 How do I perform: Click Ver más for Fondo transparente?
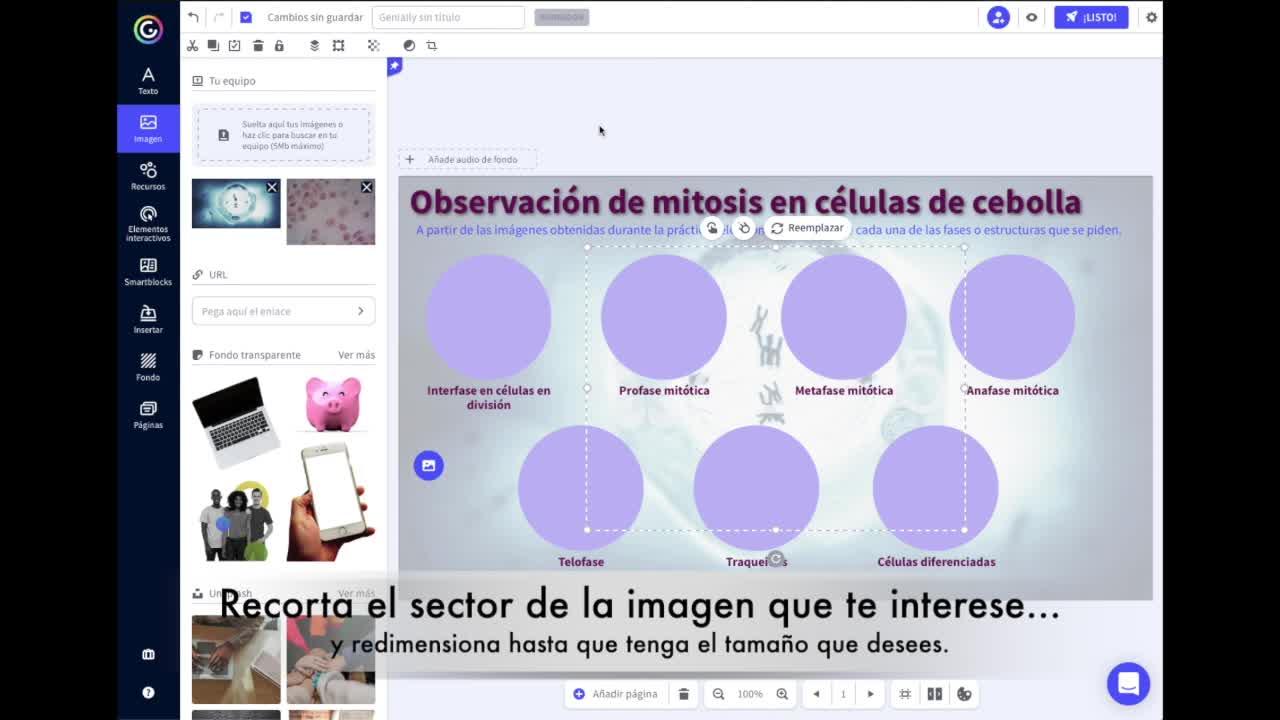pos(356,355)
